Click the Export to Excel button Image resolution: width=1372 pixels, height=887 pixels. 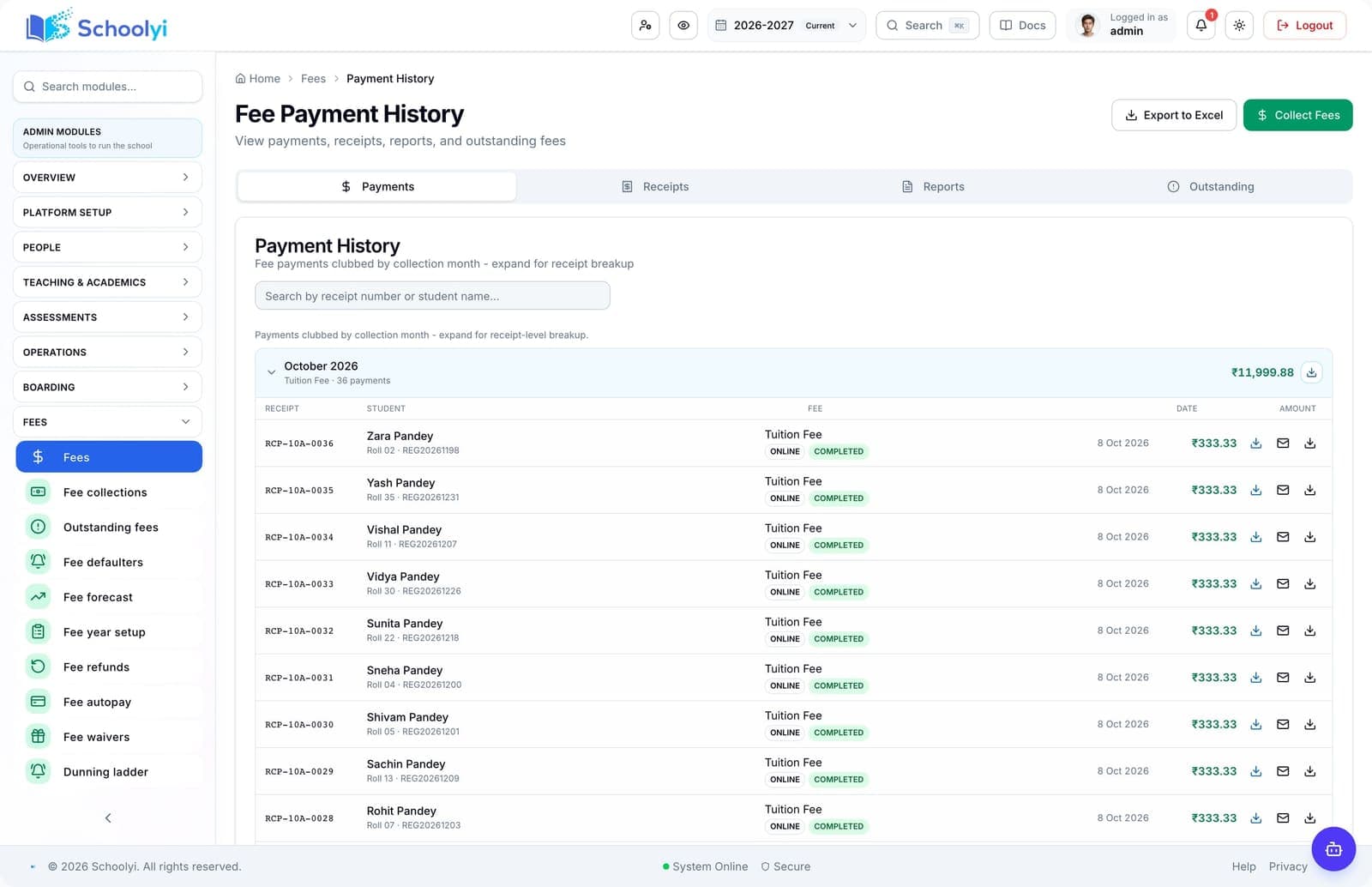pyautogui.click(x=1174, y=115)
